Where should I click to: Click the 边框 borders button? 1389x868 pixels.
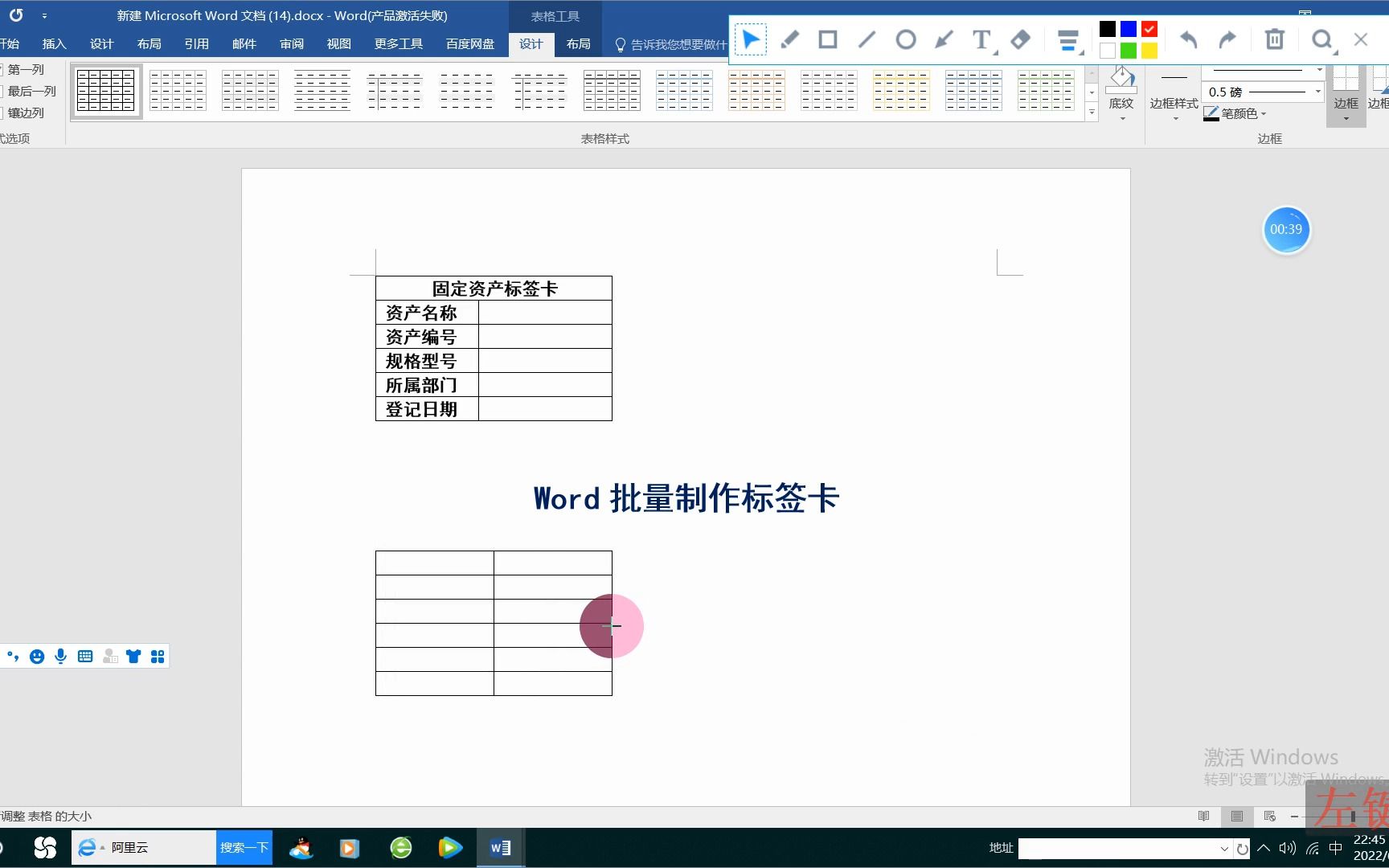[x=1346, y=95]
